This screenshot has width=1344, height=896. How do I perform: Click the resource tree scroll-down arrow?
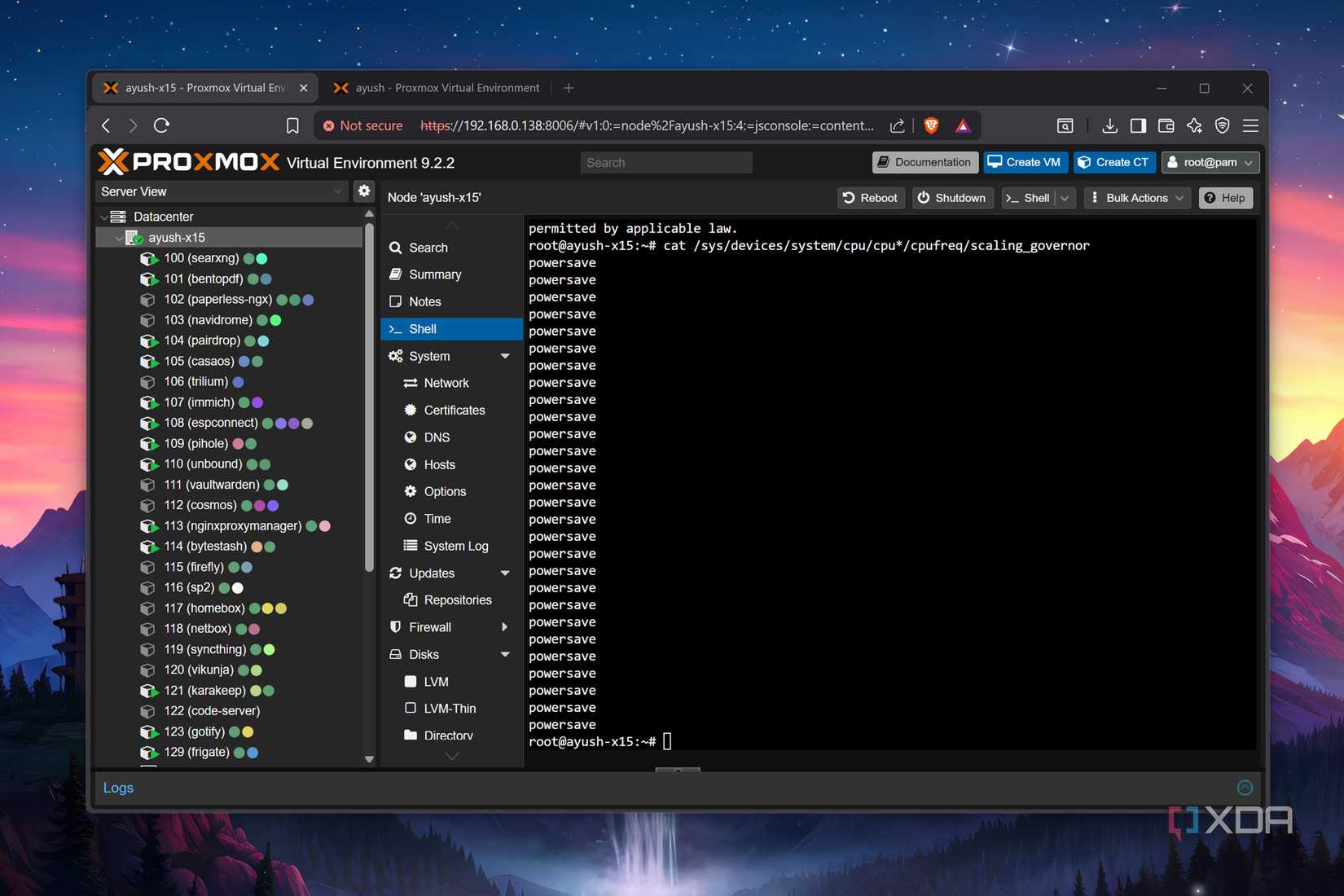(x=369, y=759)
